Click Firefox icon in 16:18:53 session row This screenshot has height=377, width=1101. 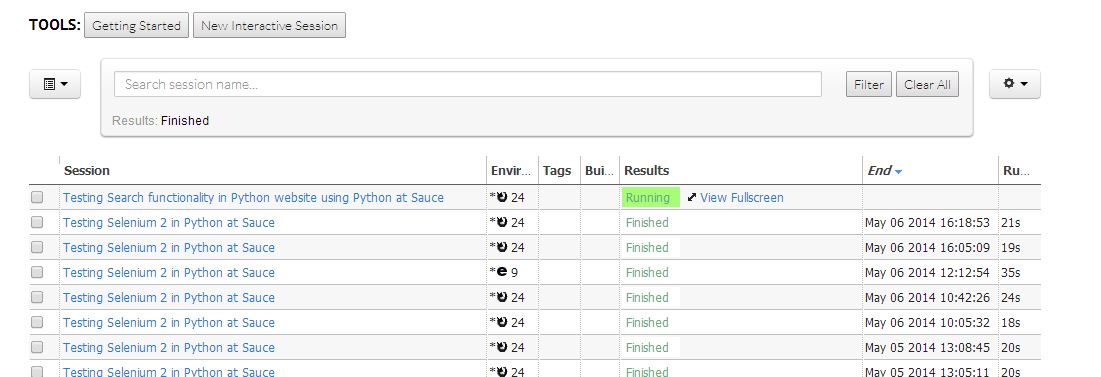(x=501, y=223)
